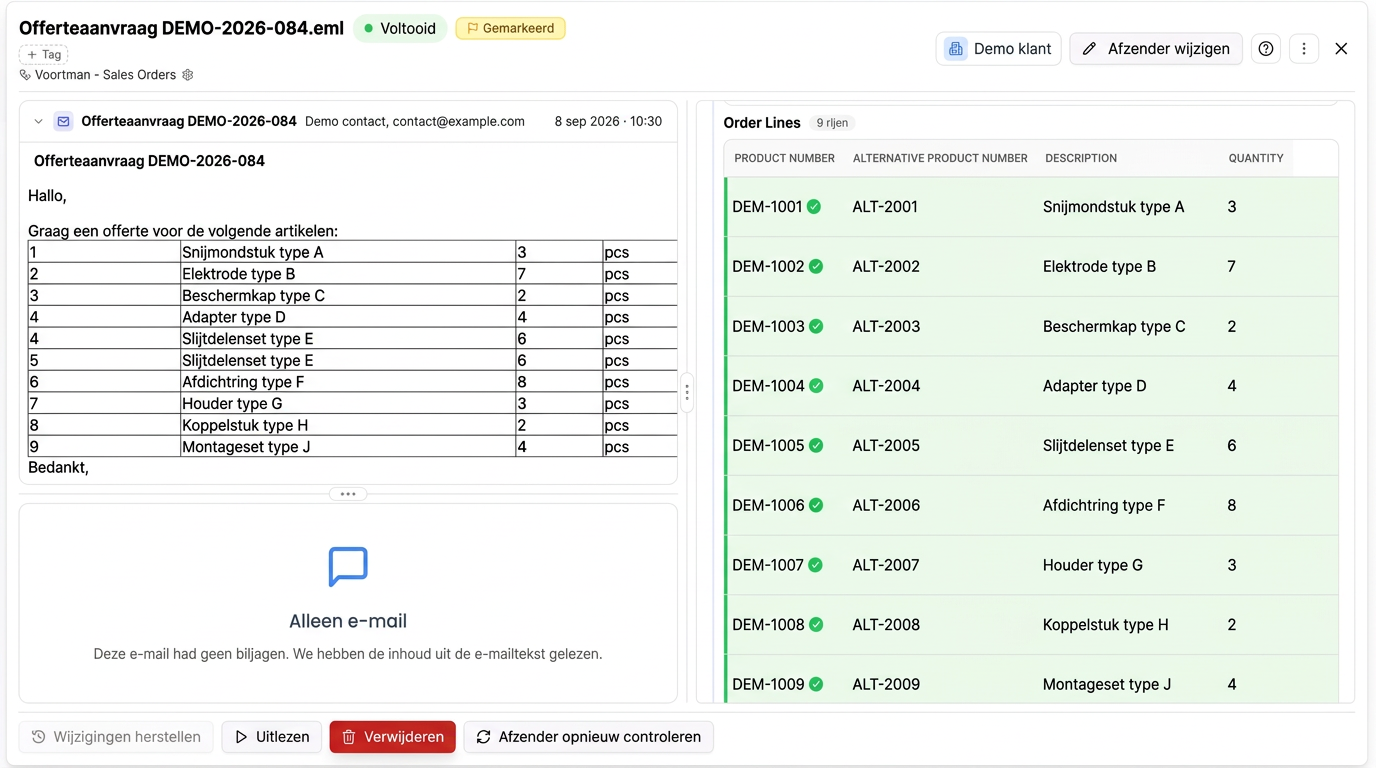Click the mail envelope icon in email header
1376x768 pixels.
click(x=63, y=121)
